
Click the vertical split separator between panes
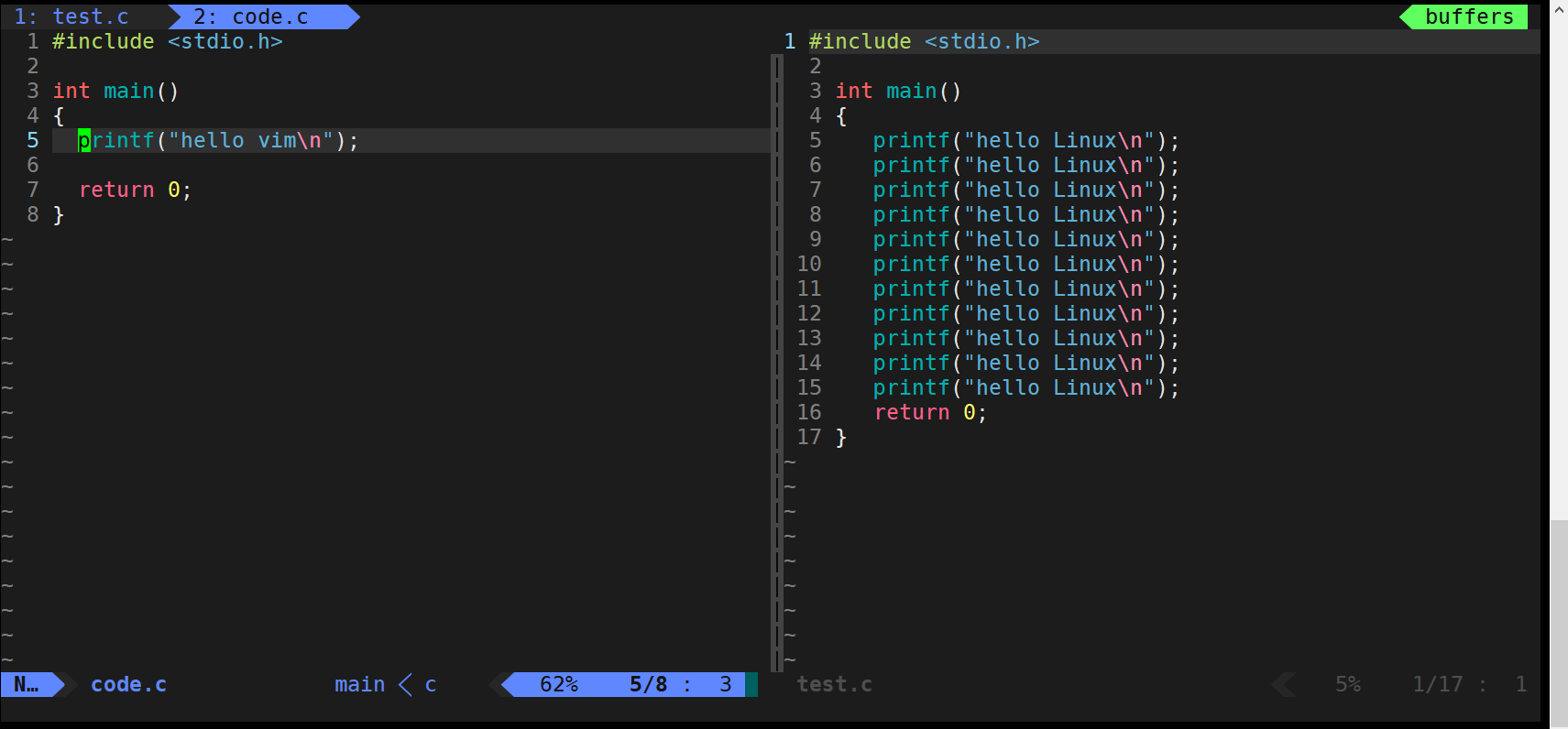(x=777, y=362)
